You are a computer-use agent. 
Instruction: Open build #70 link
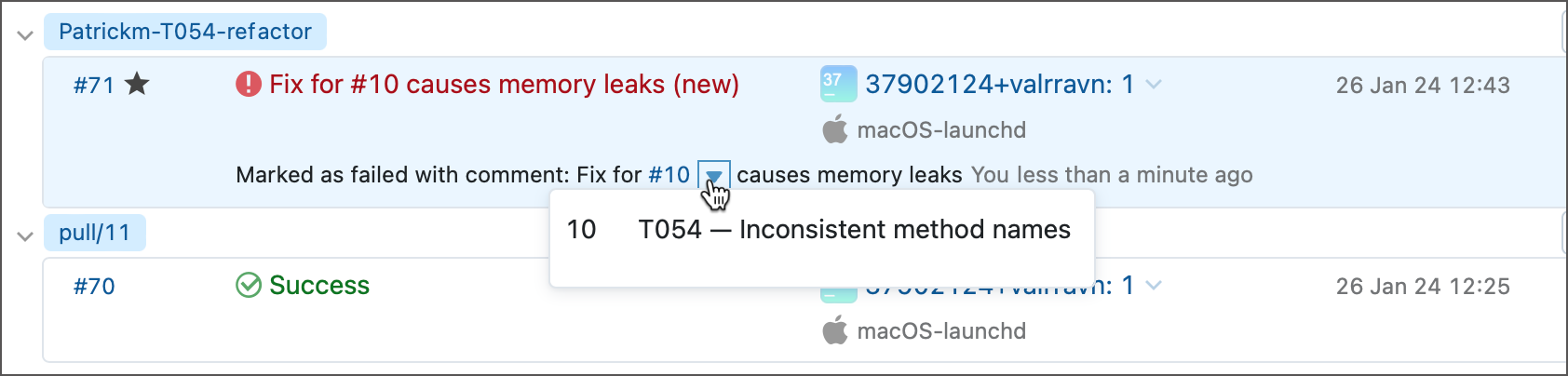94,286
